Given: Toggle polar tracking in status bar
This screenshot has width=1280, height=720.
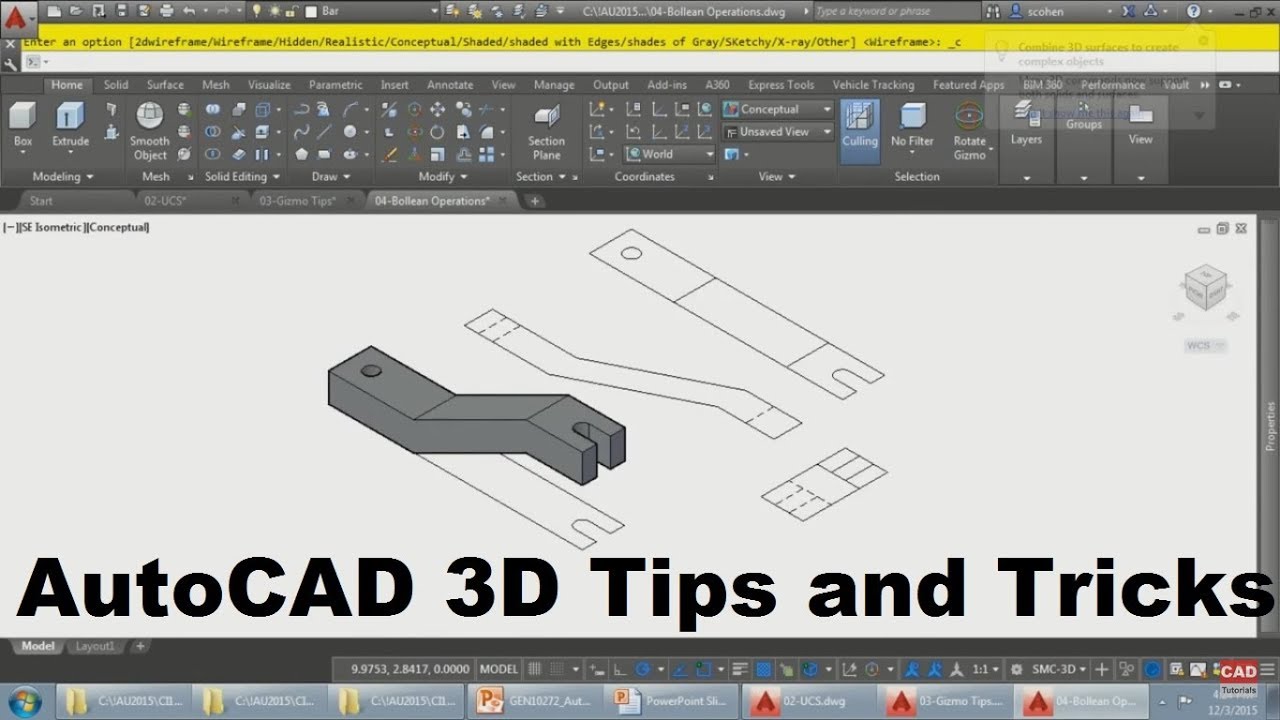Looking at the screenshot, I should (644, 669).
